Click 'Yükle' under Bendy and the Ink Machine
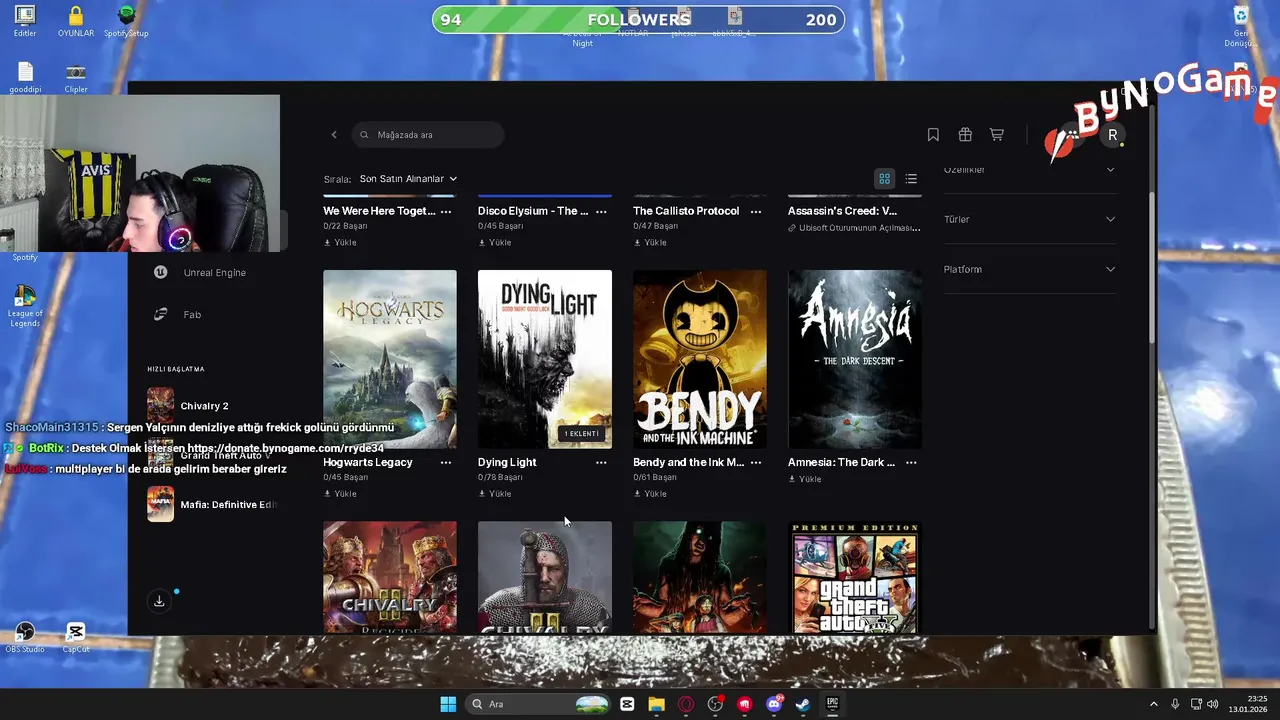Screen dimensions: 1280x720 [x=650, y=494]
